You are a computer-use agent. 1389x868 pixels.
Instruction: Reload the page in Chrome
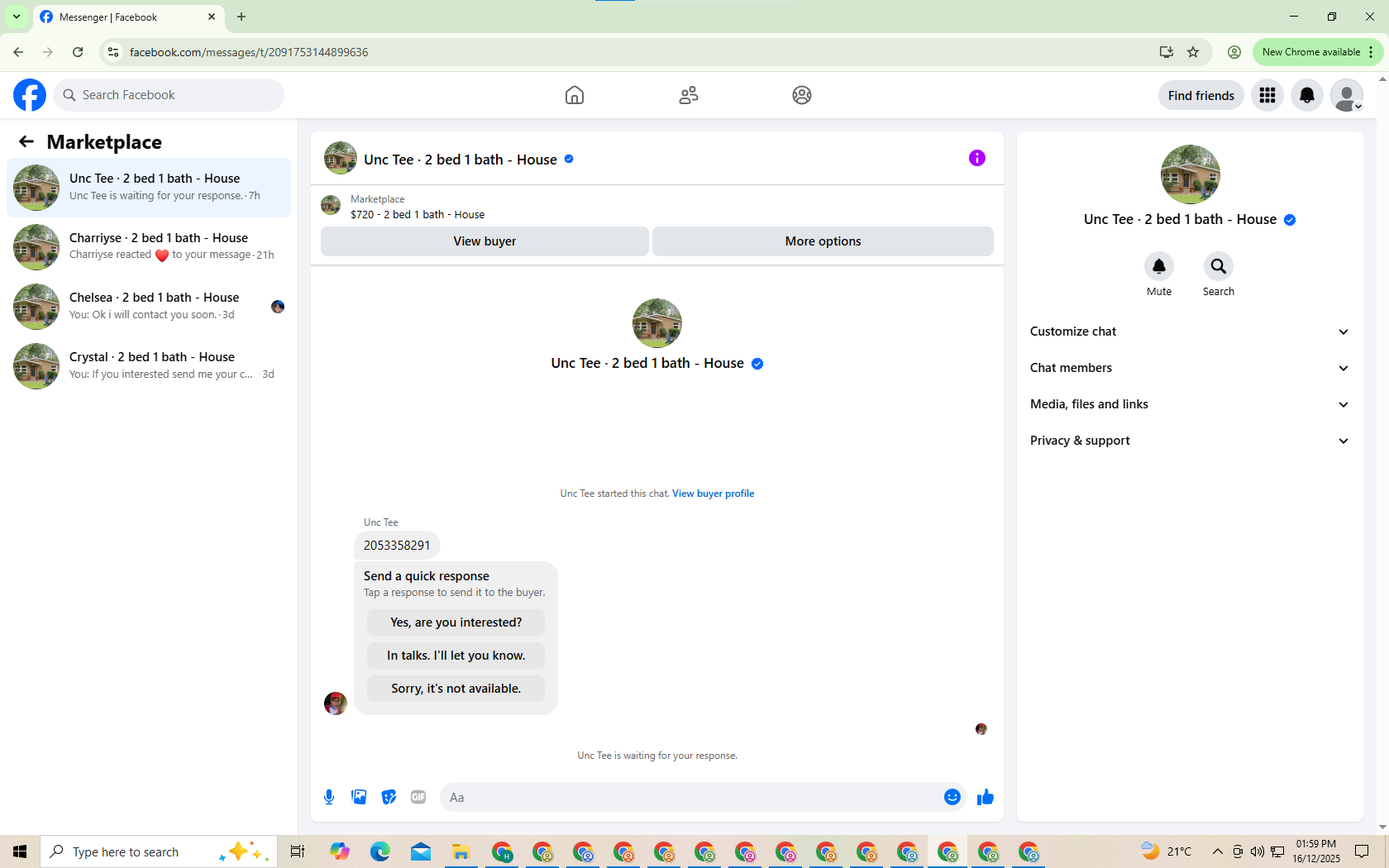tap(78, 52)
